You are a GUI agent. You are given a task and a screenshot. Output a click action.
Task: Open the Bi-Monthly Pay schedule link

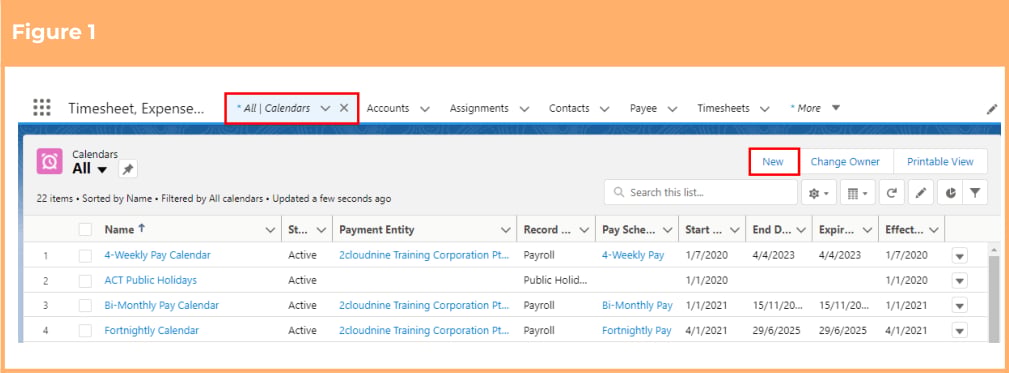(637, 305)
